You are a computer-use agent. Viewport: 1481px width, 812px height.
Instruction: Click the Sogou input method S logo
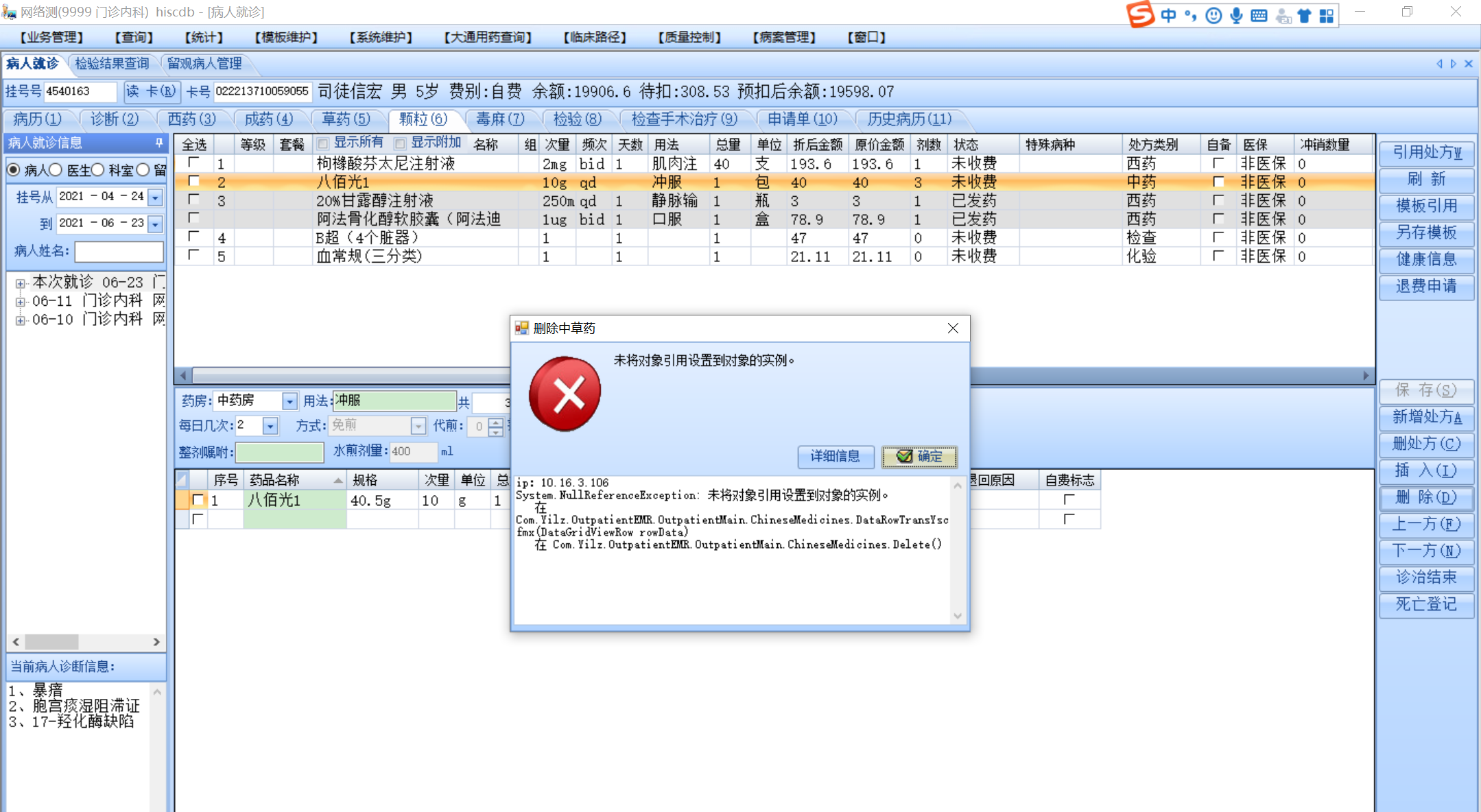(1141, 14)
